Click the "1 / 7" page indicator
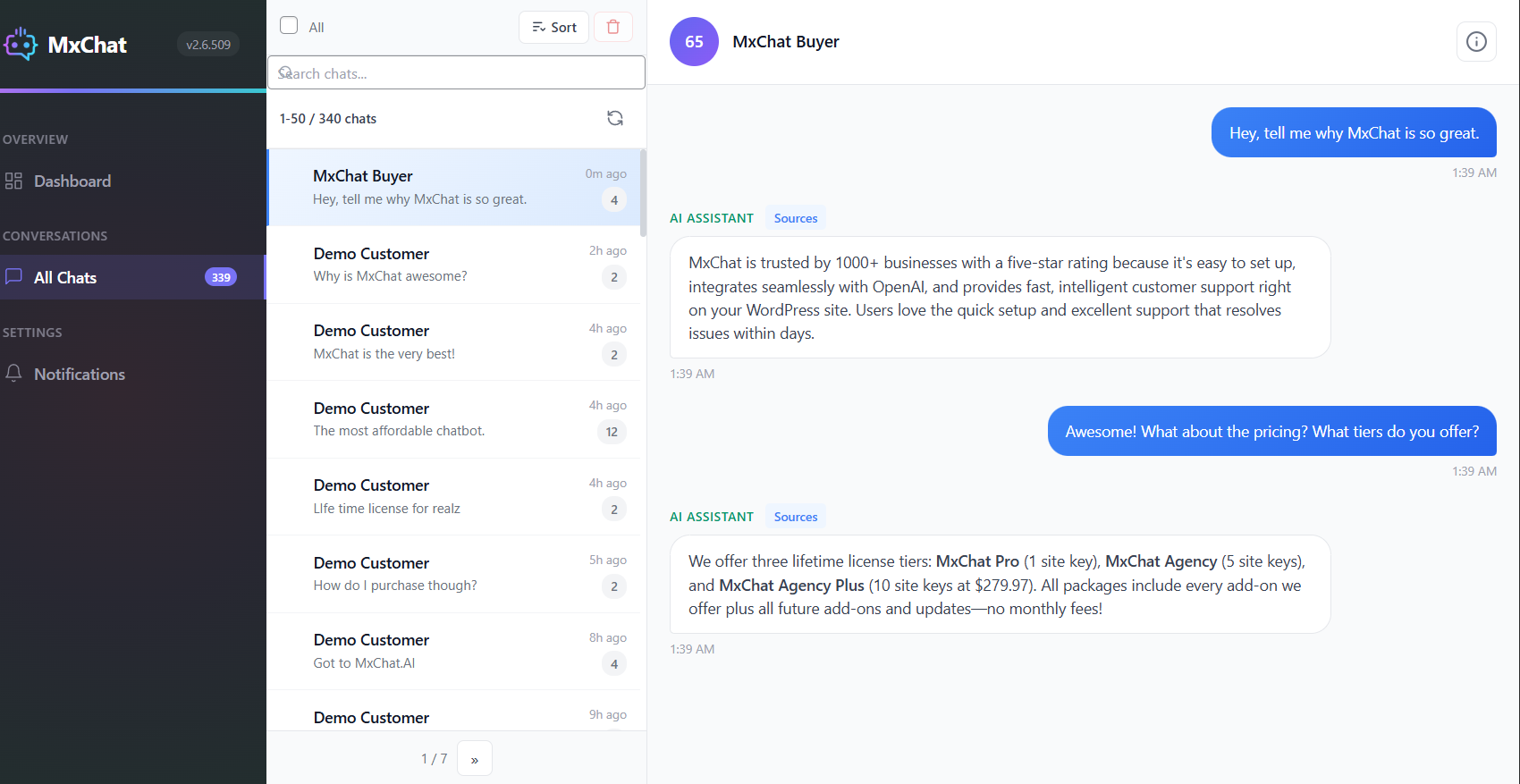Viewport: 1520px width, 784px height. point(434,758)
